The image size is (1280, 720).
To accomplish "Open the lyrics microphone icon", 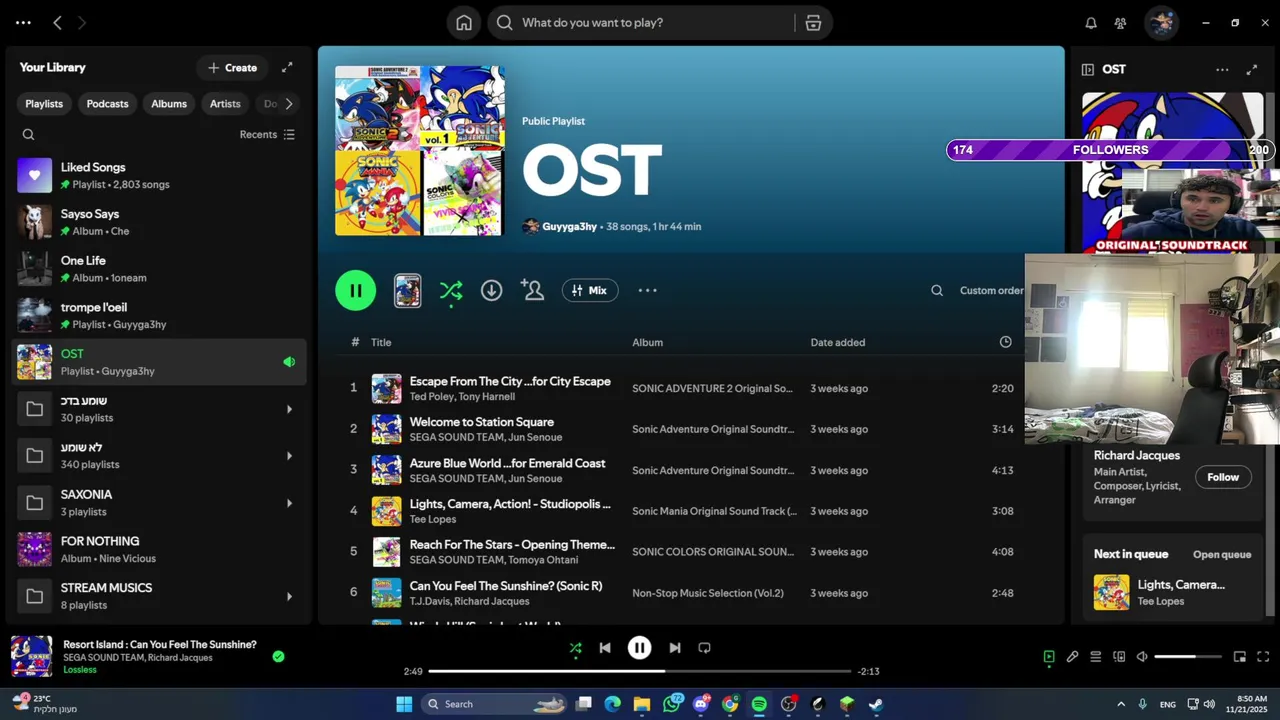I will tap(1072, 657).
